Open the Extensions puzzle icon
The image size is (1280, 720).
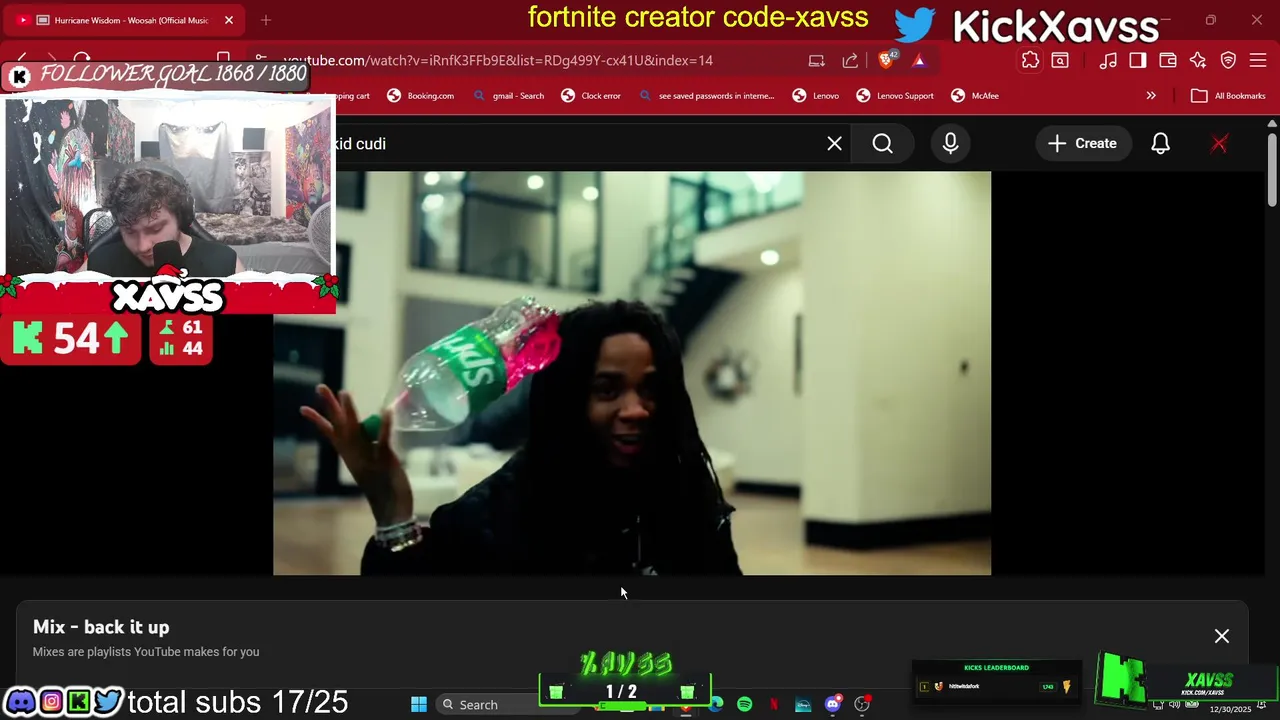click(1030, 60)
